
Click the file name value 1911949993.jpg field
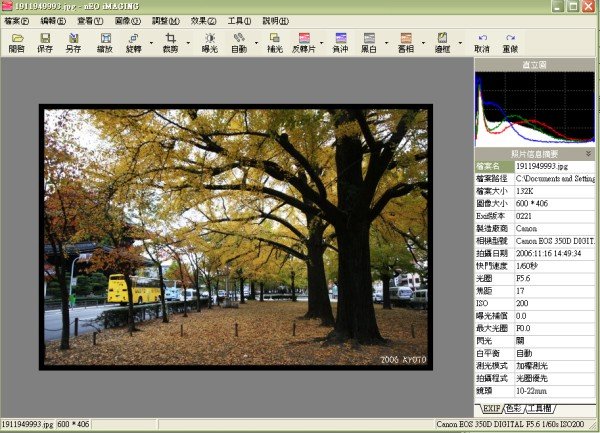click(555, 166)
